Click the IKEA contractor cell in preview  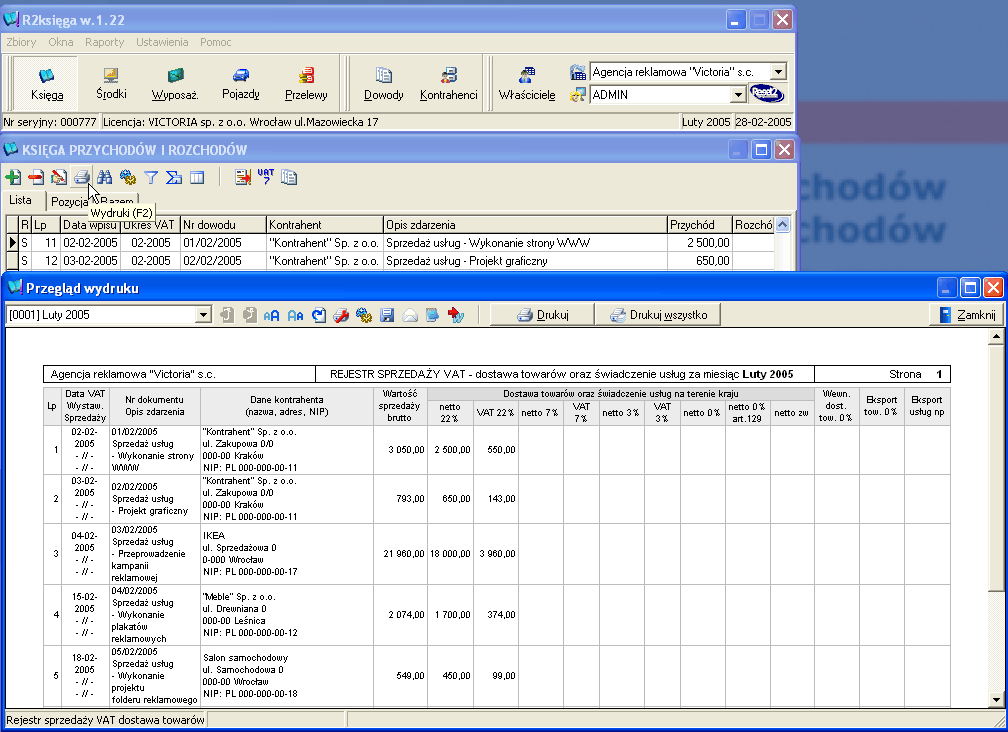pos(287,553)
